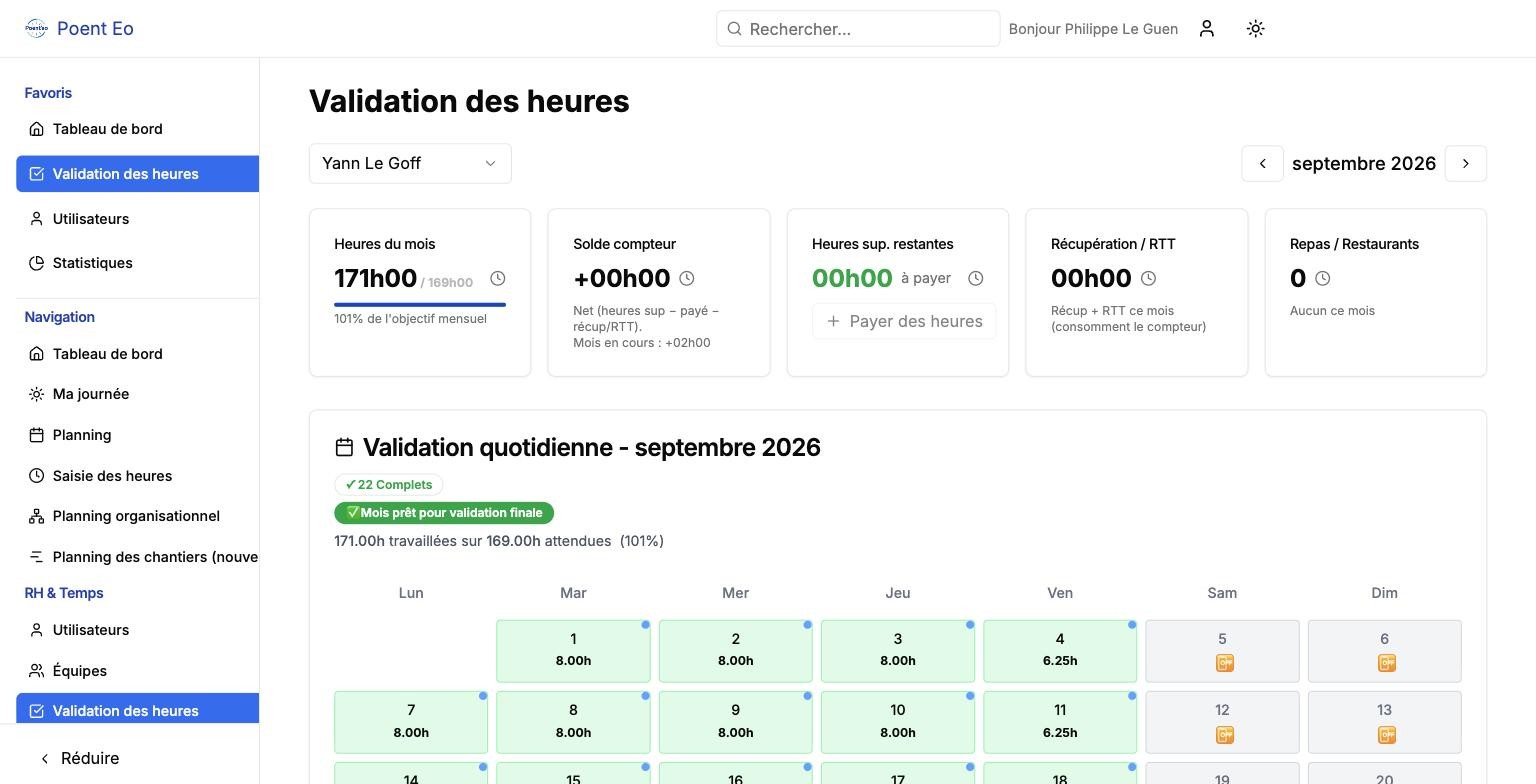Click the plus icon in Payer des heures
Viewport: 1536px width, 784px height.
coord(833,321)
